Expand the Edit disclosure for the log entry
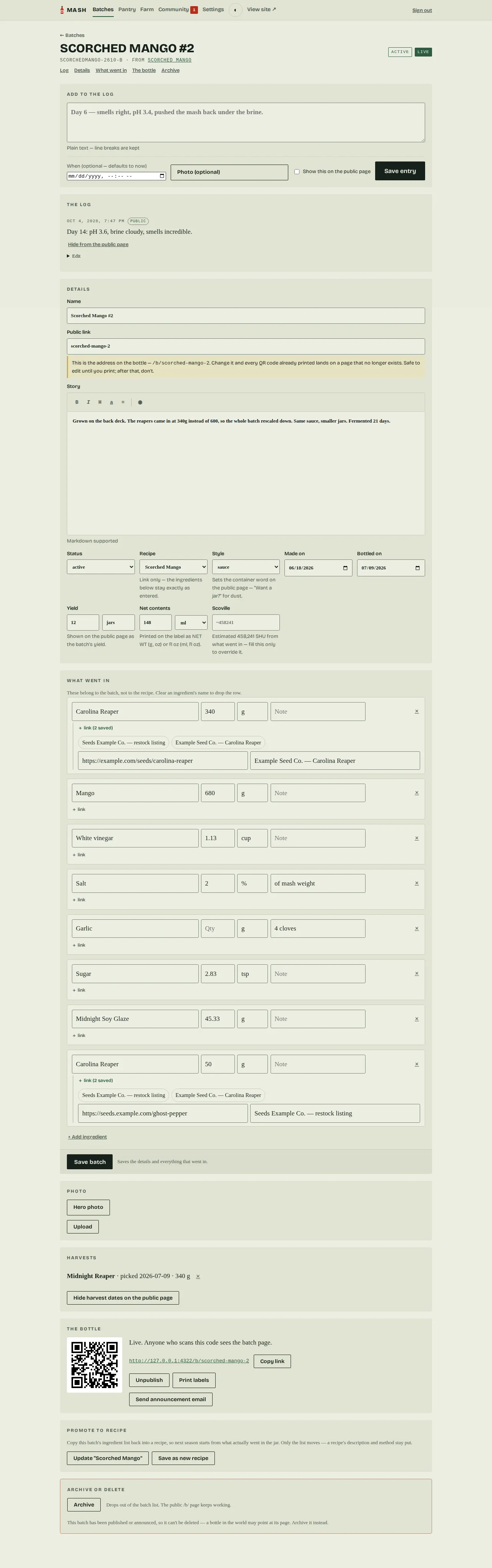Image resolution: width=492 pixels, height=1568 pixels. click(73, 256)
